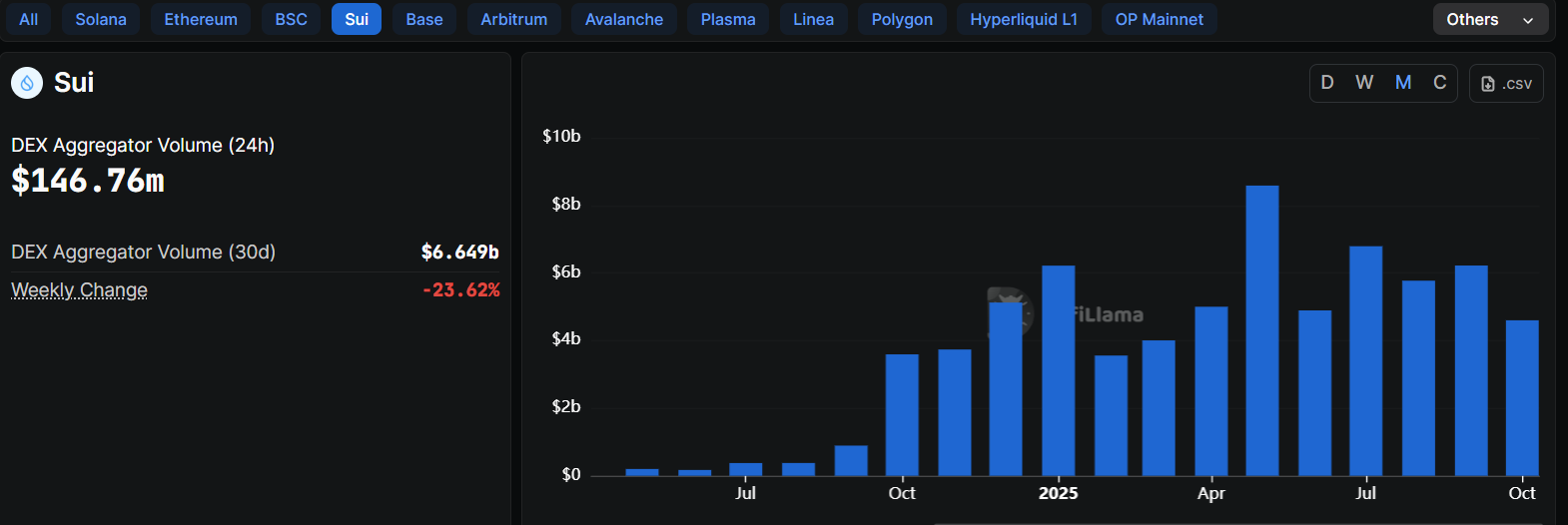Switch to the Solana chain tab
The image size is (1568, 525).
click(x=101, y=19)
